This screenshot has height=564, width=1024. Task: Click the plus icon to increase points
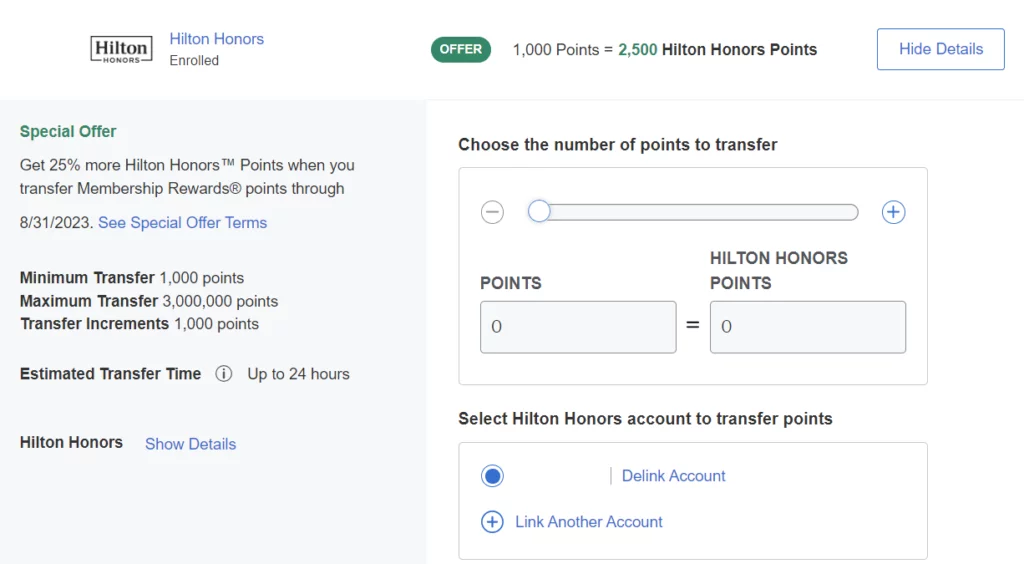[893, 212]
